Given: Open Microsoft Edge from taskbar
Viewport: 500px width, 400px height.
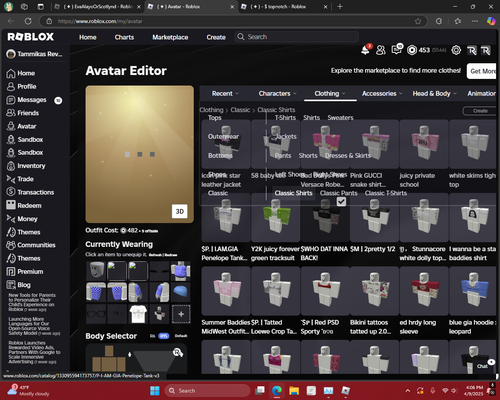Looking at the screenshot, I should [x=277, y=391].
